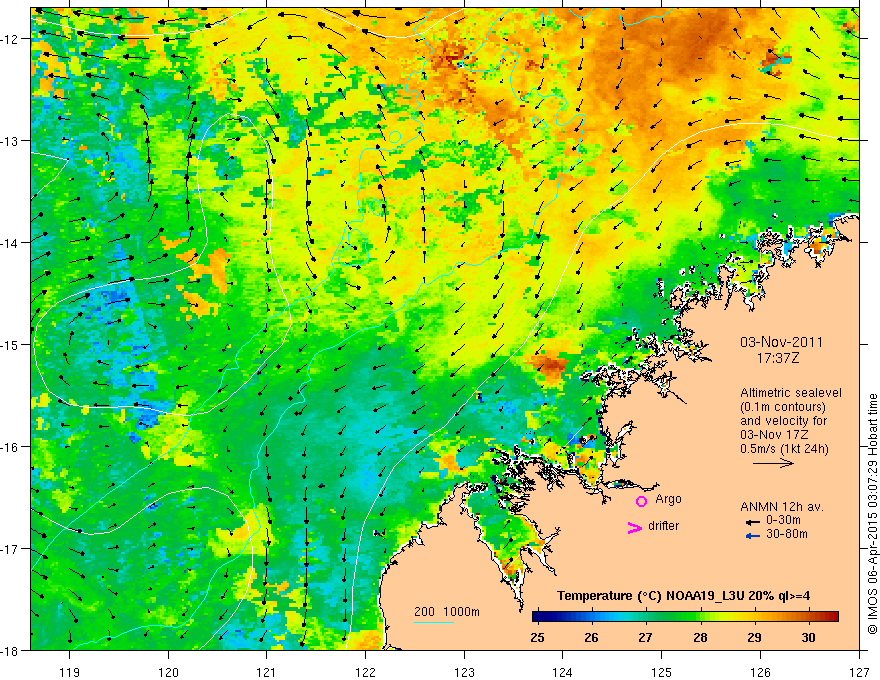
Task: Click the '124' longitude axis label
Action: point(563,672)
